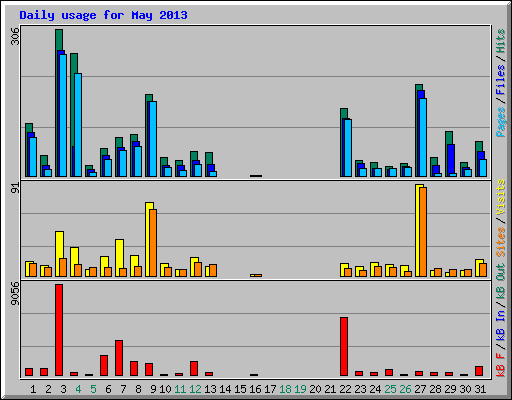The image size is (512, 400).
Task: Select the tall yellow visits bar for day 27
Action: click(x=418, y=230)
